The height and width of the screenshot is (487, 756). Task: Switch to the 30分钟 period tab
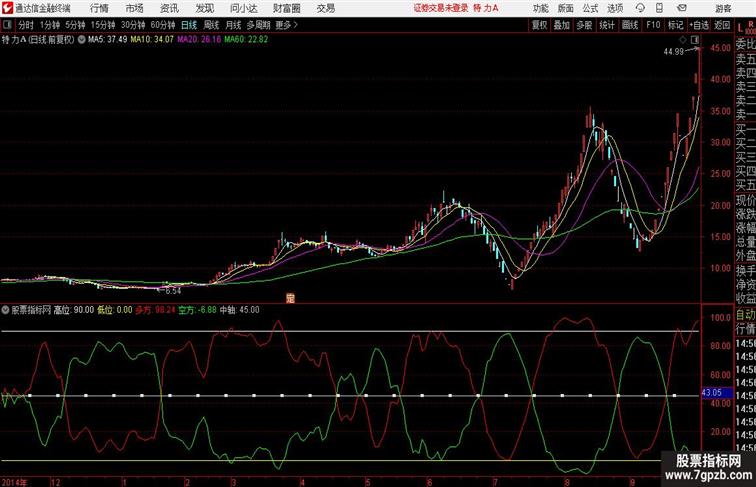133,25
